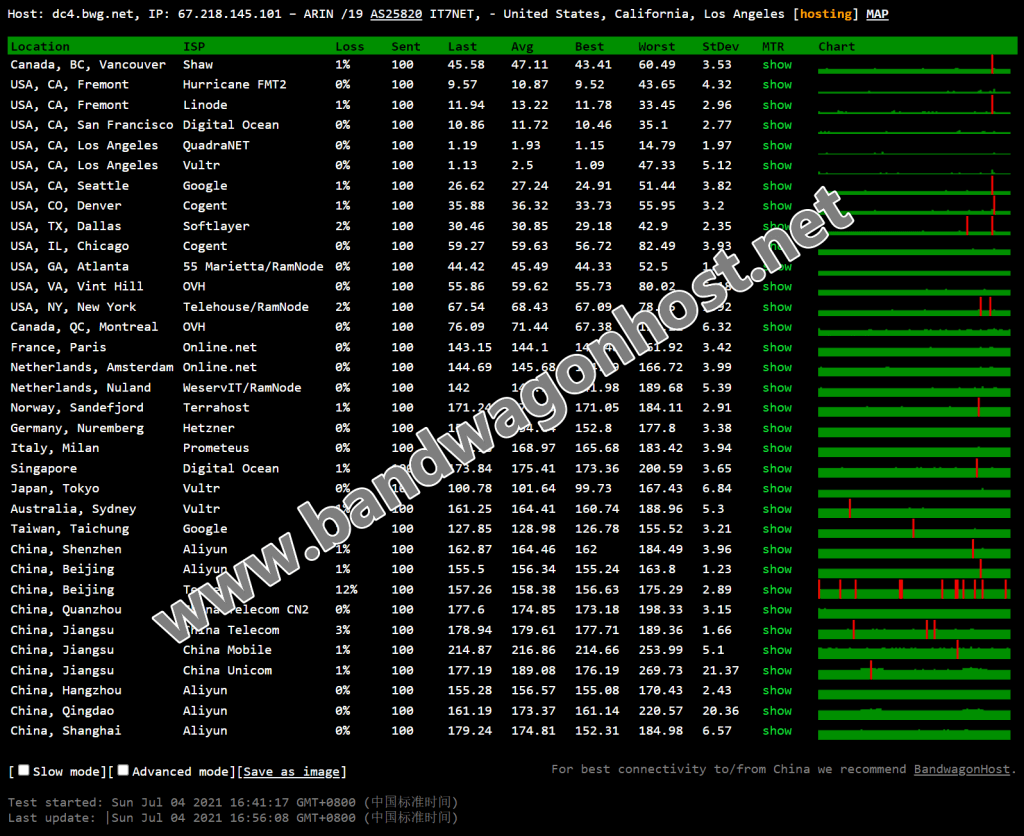Show MTR for New York Telehouse/RamNode row
The width and height of the screenshot is (1024, 836).
point(777,306)
